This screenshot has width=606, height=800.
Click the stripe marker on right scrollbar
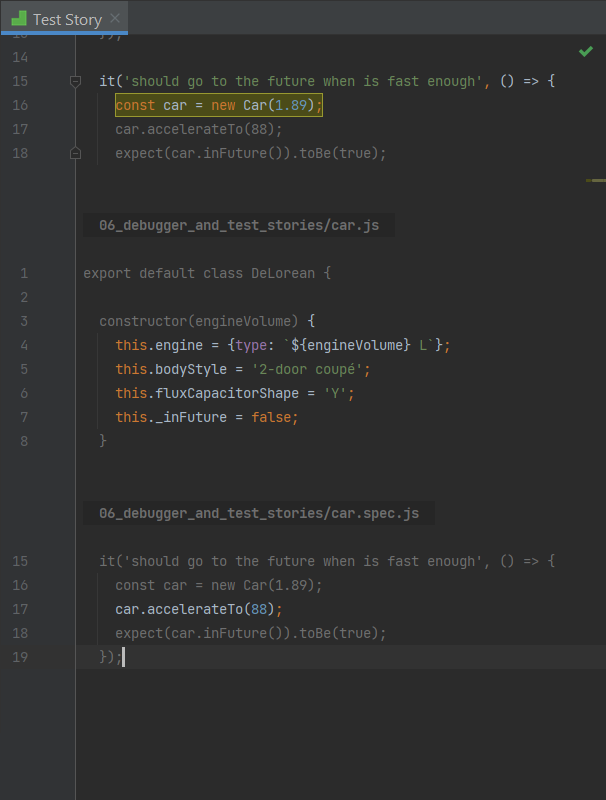tap(596, 180)
